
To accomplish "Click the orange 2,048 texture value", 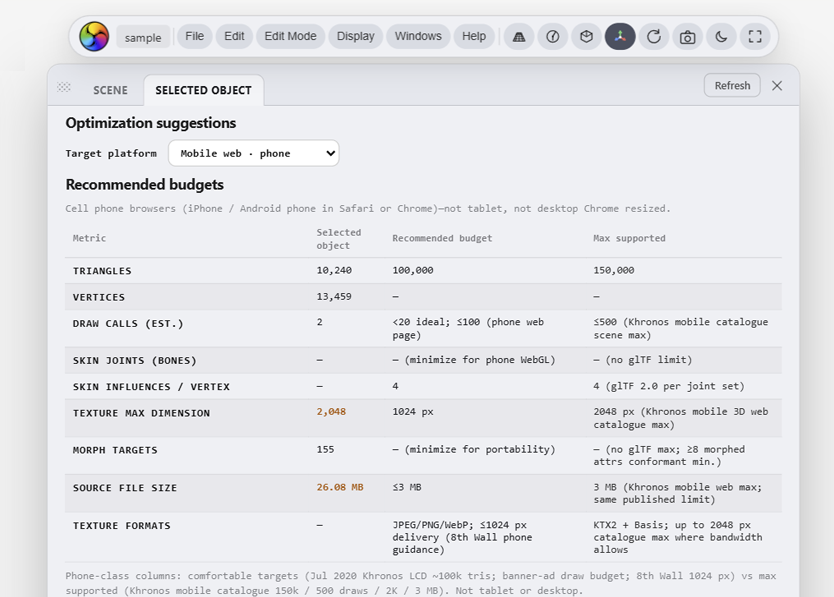I will click(x=331, y=412).
